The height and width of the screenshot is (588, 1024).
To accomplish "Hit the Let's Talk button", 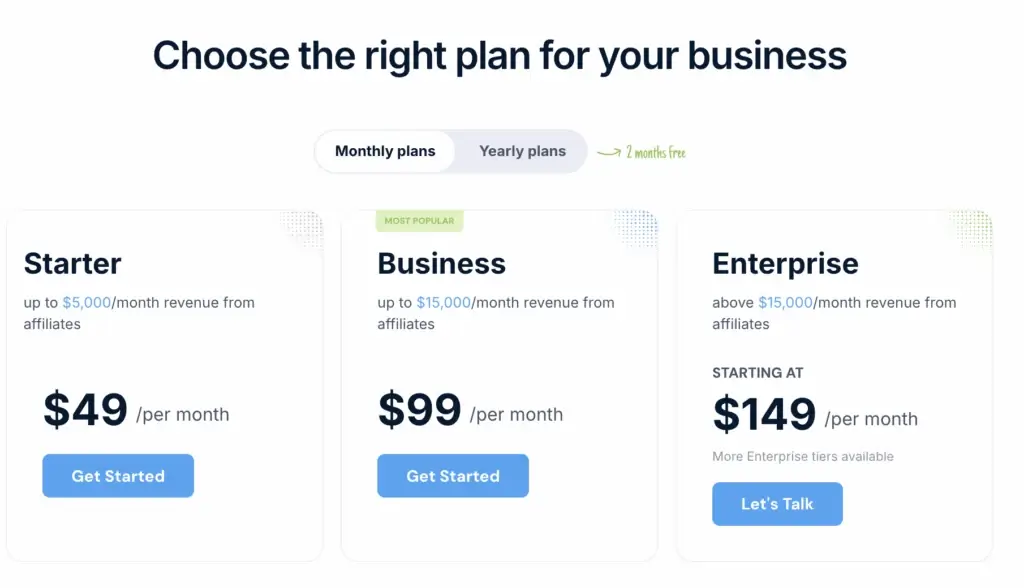I will [777, 504].
